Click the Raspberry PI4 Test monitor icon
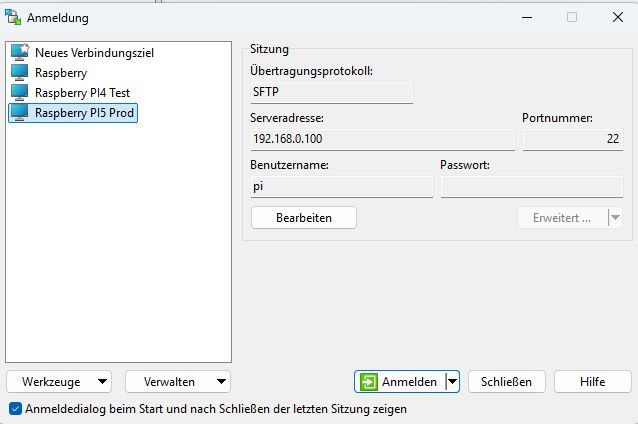This screenshot has width=638, height=424. point(20,92)
